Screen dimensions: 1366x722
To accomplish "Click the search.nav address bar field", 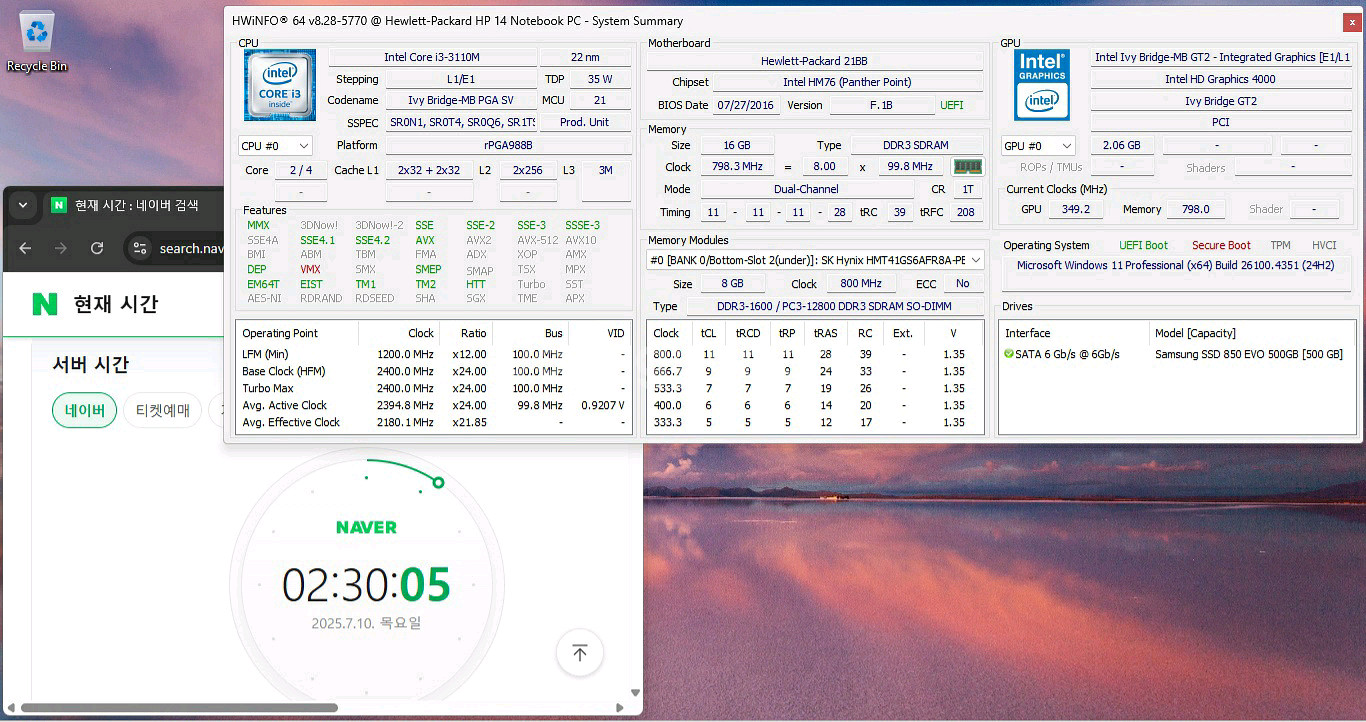I will (191, 248).
